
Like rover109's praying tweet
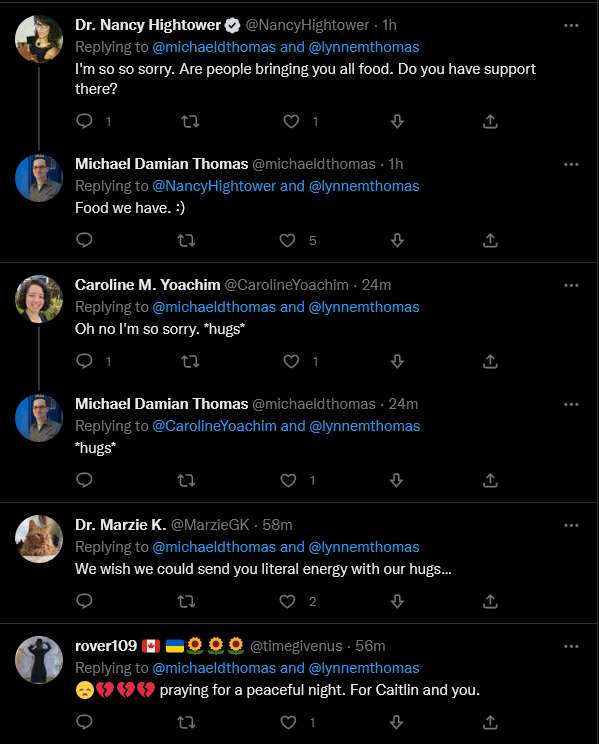coord(288,723)
